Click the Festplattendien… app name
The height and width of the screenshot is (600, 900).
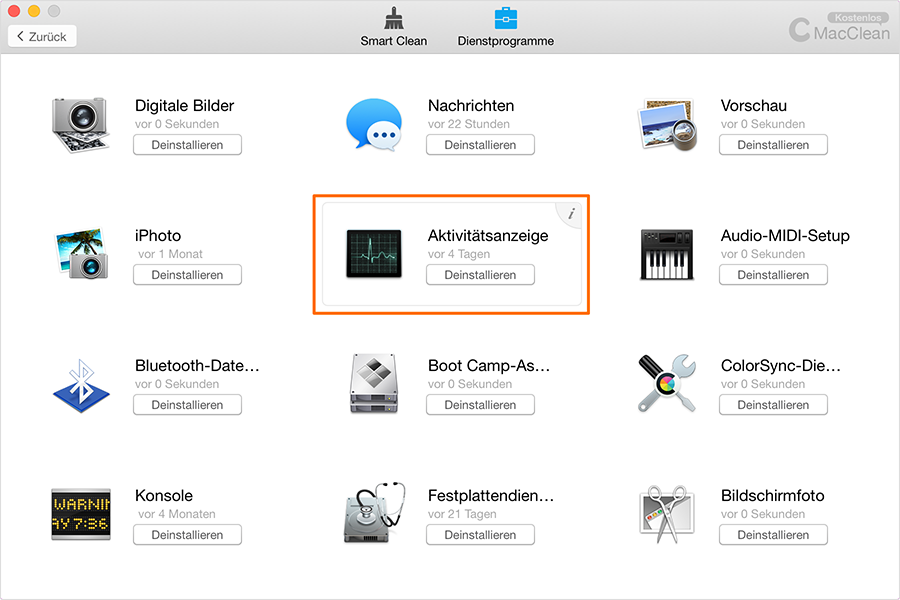click(491, 496)
